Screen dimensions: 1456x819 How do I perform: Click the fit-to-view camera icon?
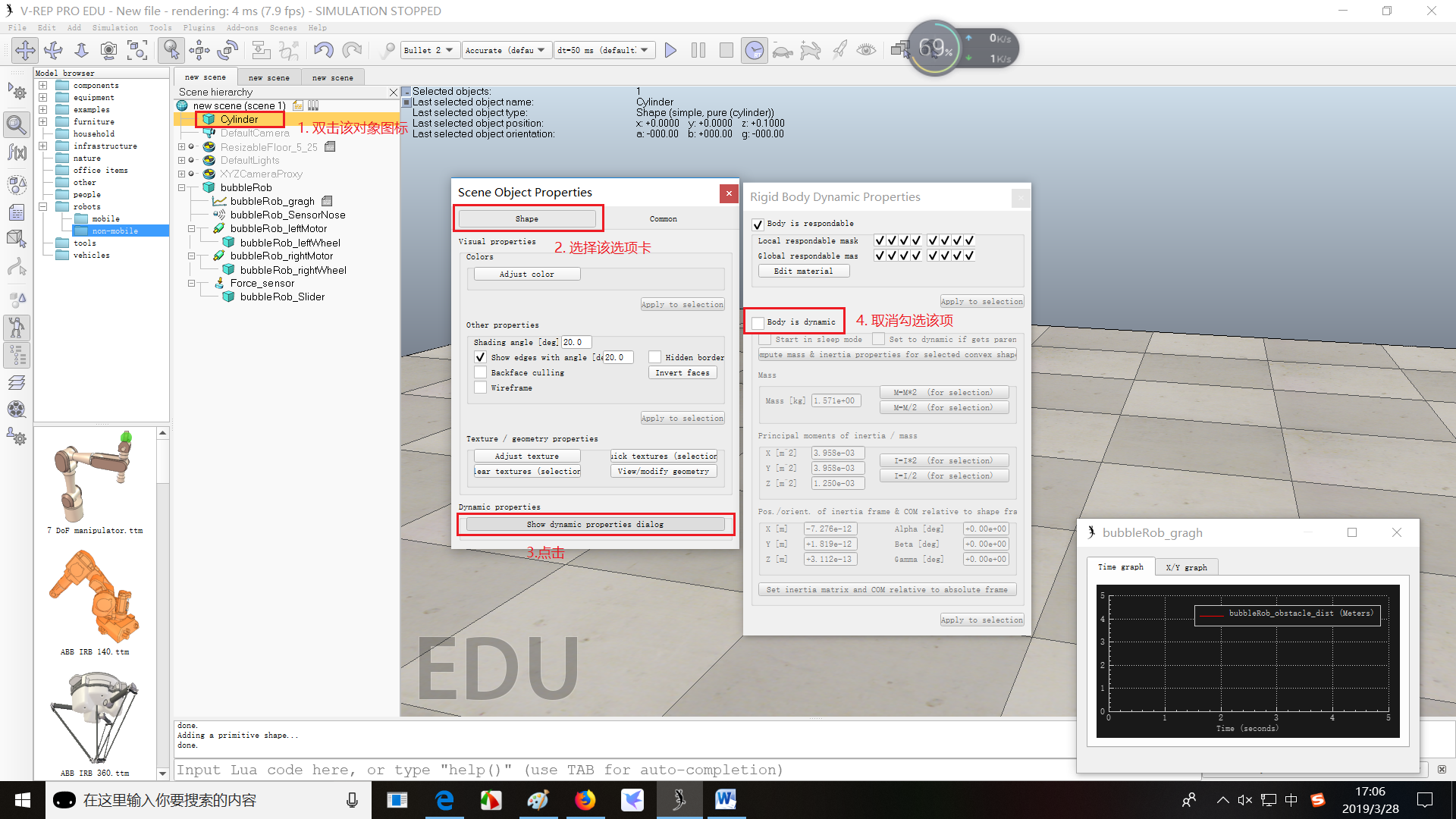pyautogui.click(x=137, y=50)
